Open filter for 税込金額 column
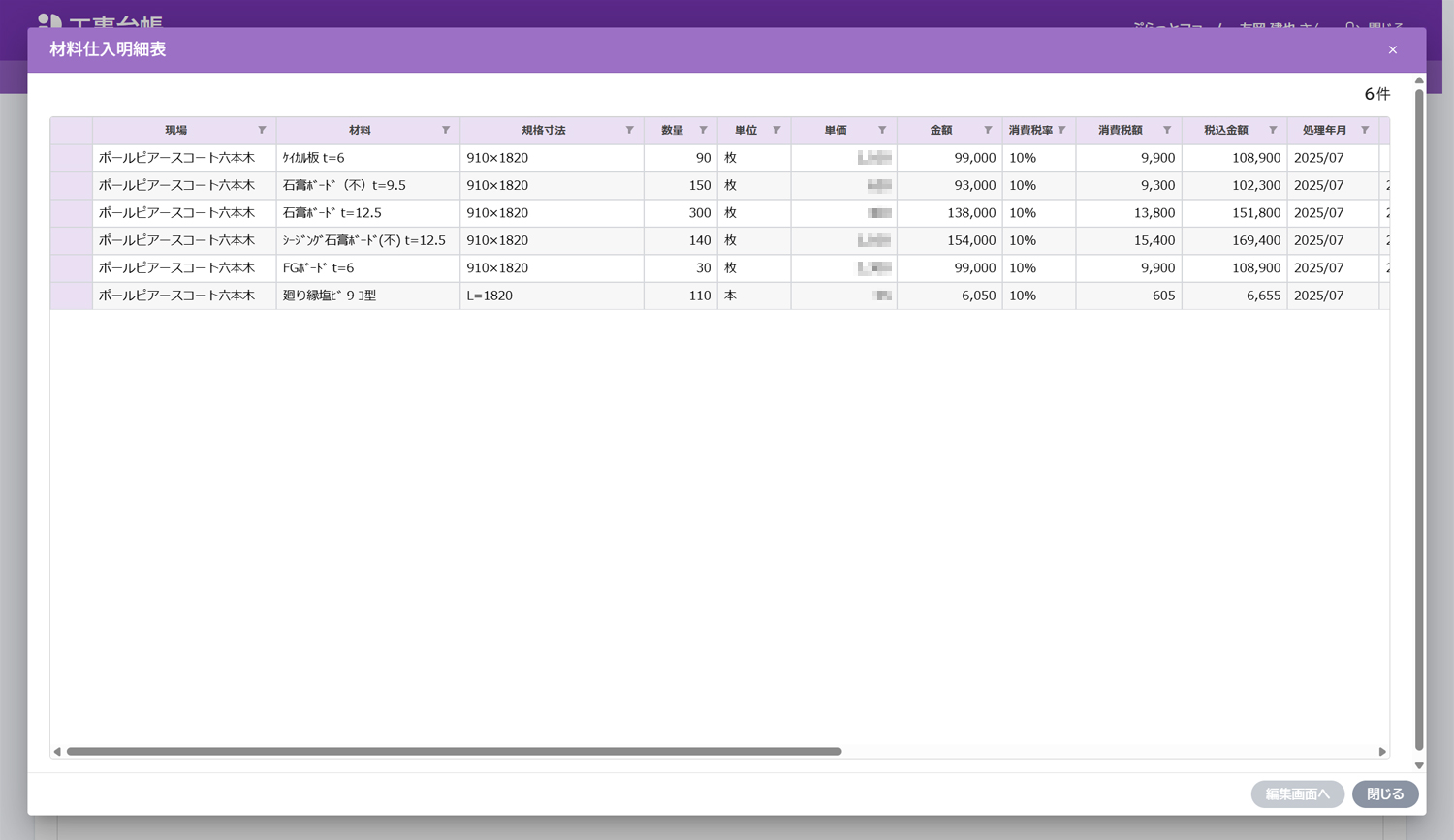This screenshot has width=1454, height=840. point(1273,130)
